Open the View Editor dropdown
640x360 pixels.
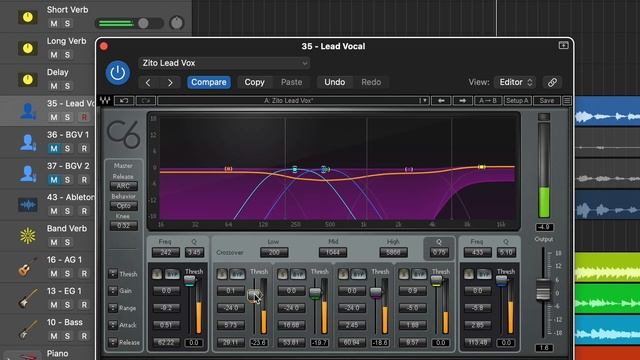coord(515,82)
